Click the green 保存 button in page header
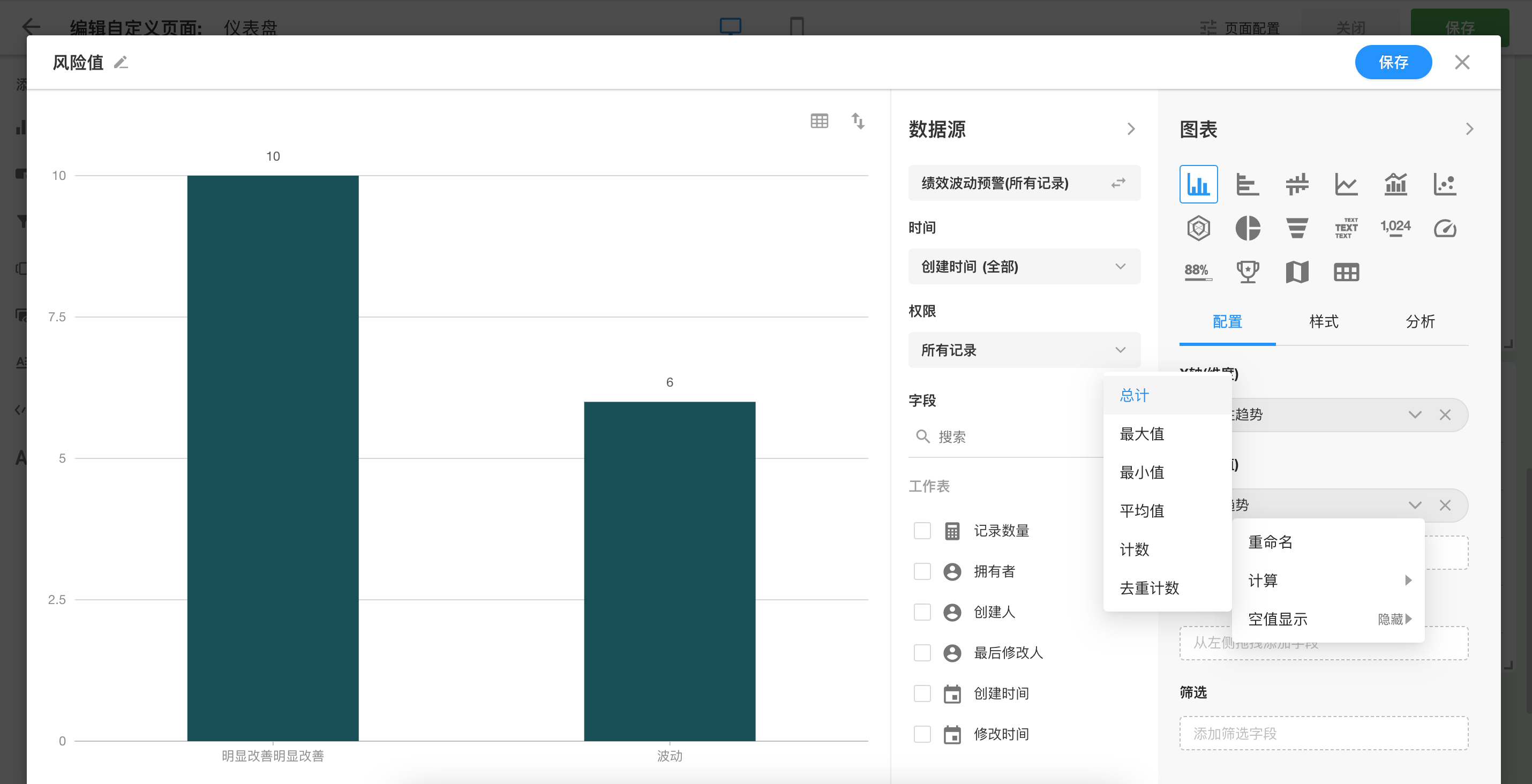1532x784 pixels. coord(1460,27)
